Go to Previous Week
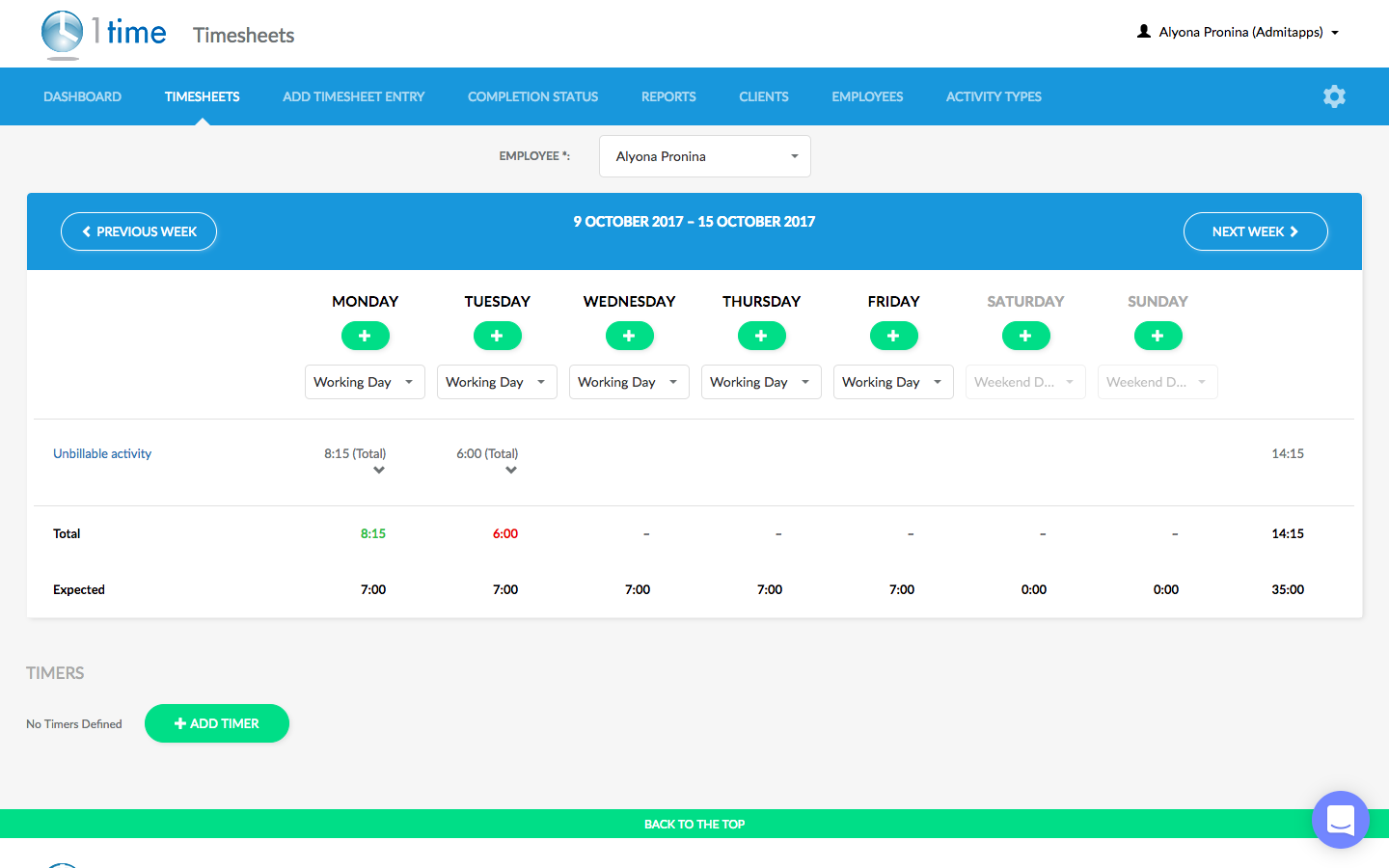The width and height of the screenshot is (1389, 868). 139,231
